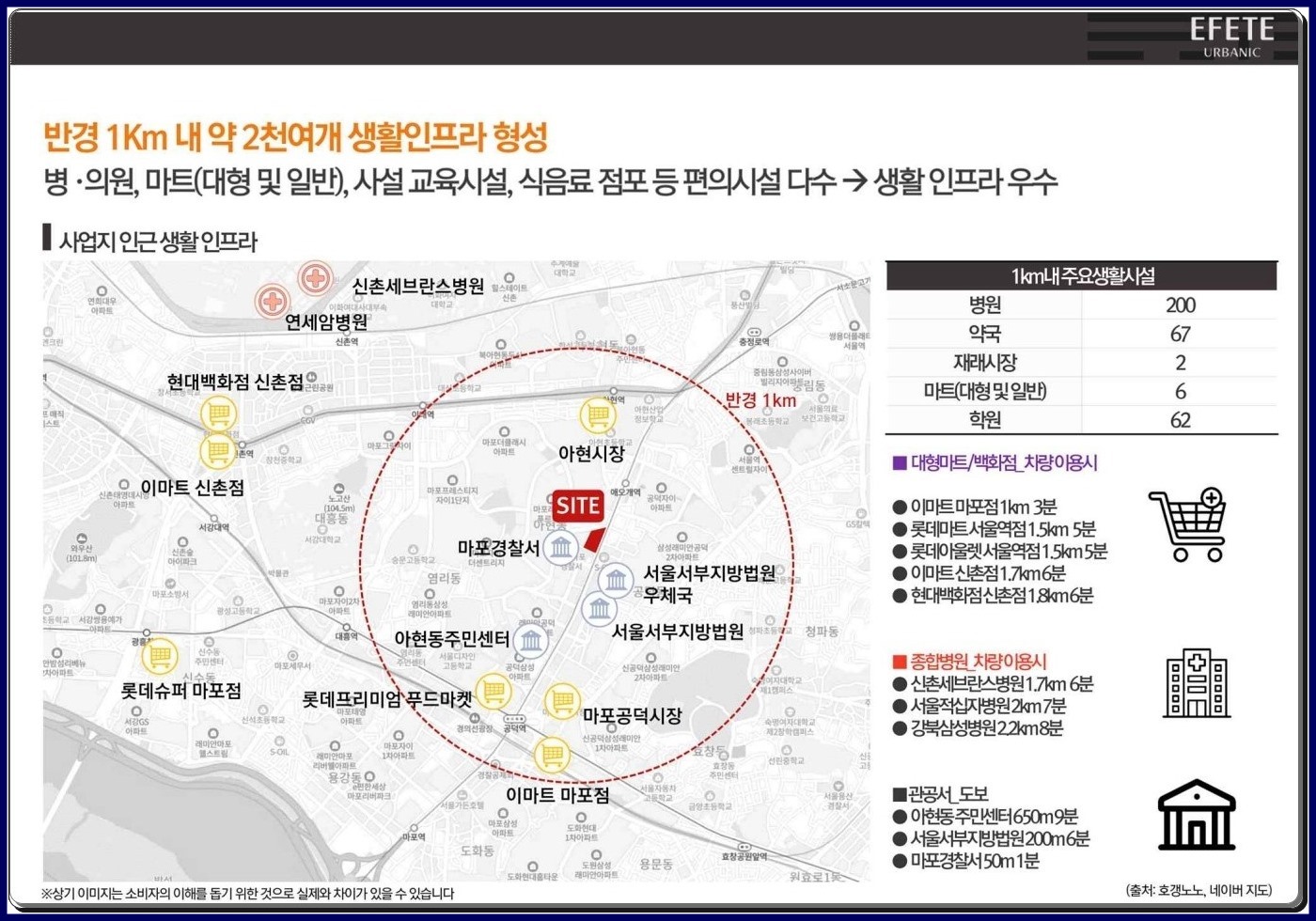Click the list item 아현동주민센터 650m 9분

[x=986, y=817]
